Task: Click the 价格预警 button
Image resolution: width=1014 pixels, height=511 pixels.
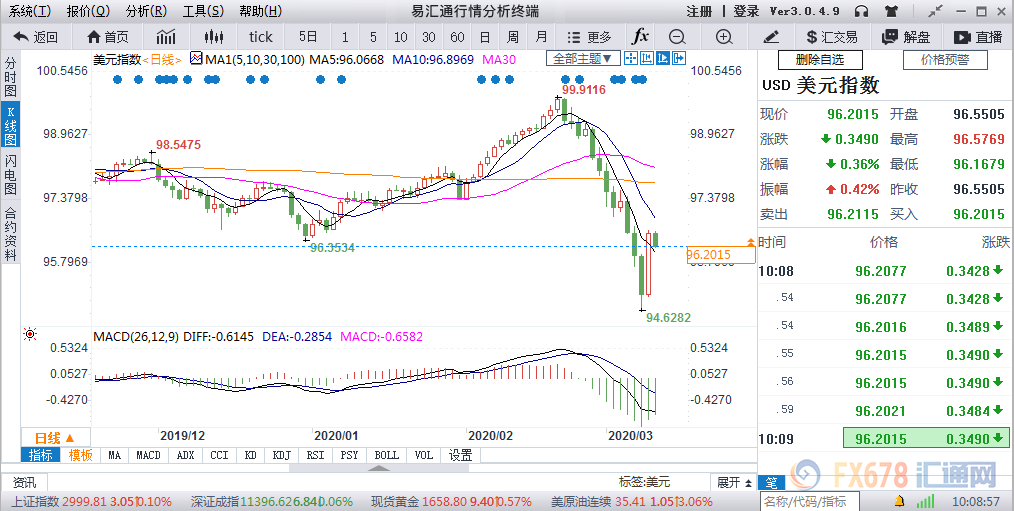Action: (x=945, y=60)
